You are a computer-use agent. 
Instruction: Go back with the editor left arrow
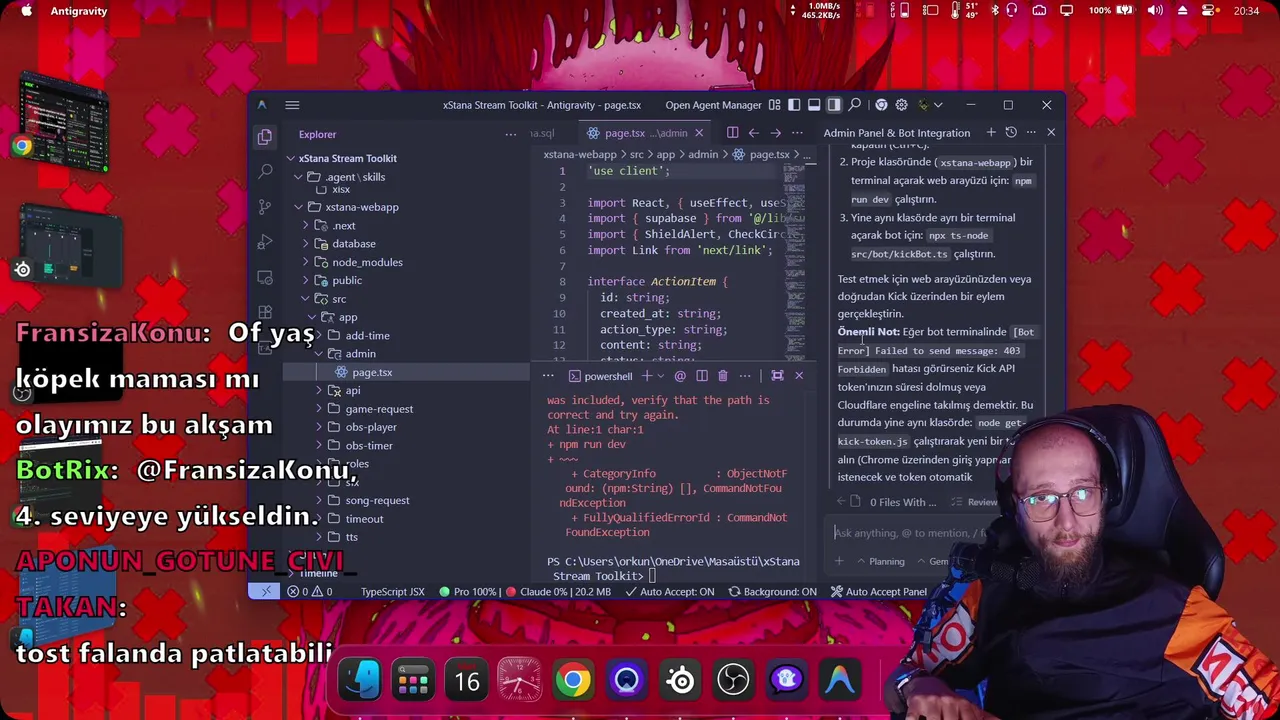pos(754,133)
